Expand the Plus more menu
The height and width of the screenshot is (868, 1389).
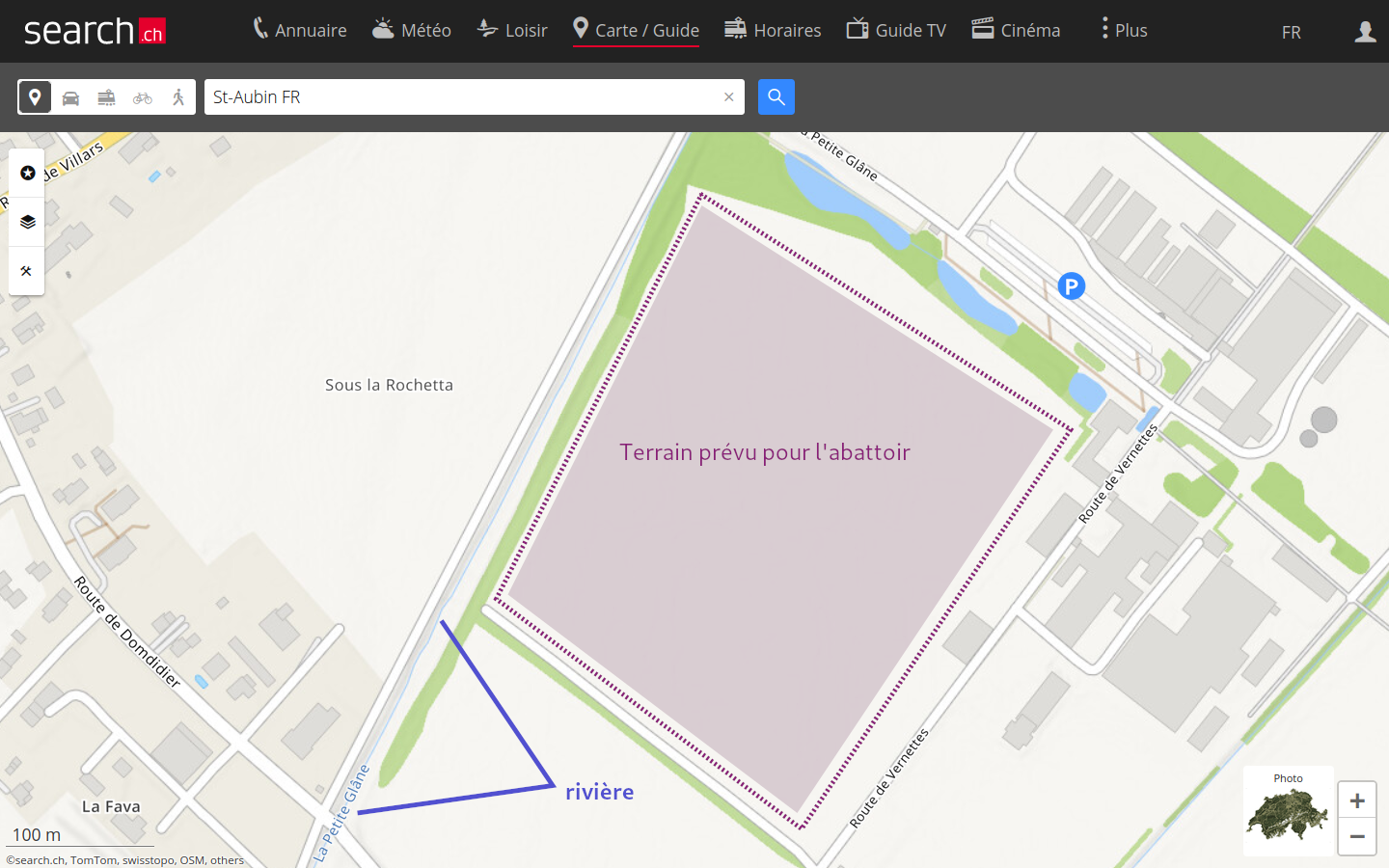click(x=1124, y=30)
